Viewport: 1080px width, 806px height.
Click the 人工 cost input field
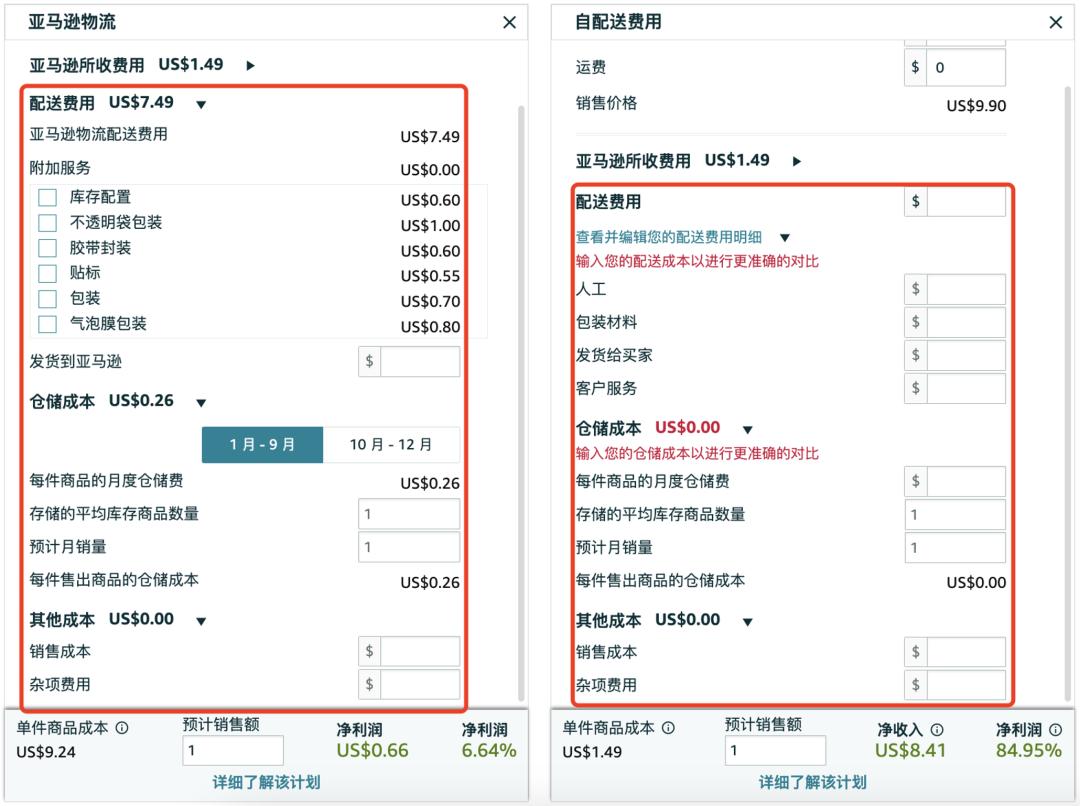tap(966, 289)
